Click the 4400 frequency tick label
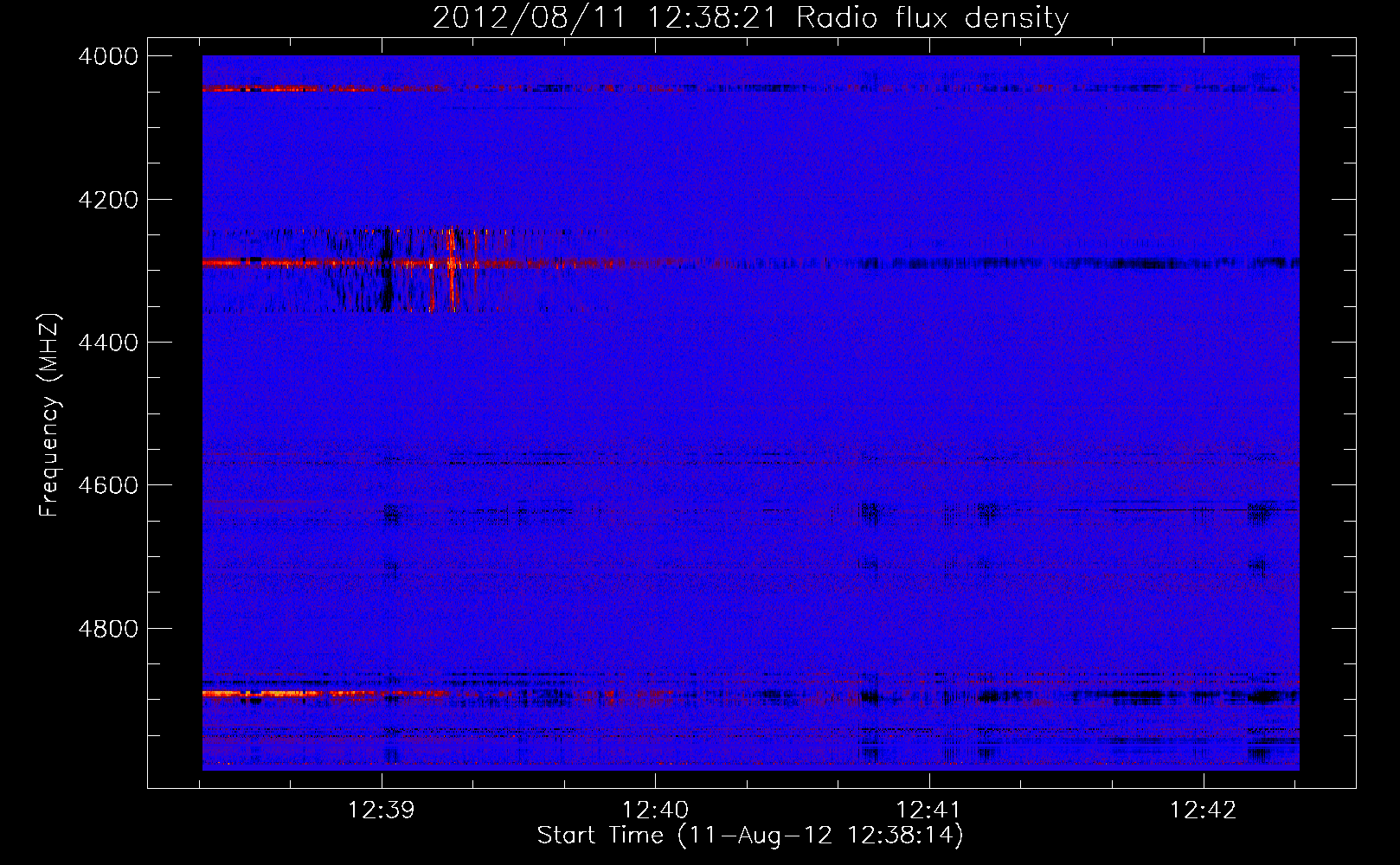The image size is (1400, 865). coord(108,343)
